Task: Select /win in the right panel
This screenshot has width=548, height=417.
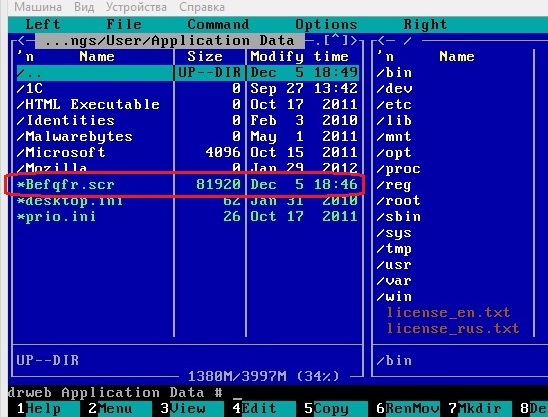Action: tap(394, 297)
